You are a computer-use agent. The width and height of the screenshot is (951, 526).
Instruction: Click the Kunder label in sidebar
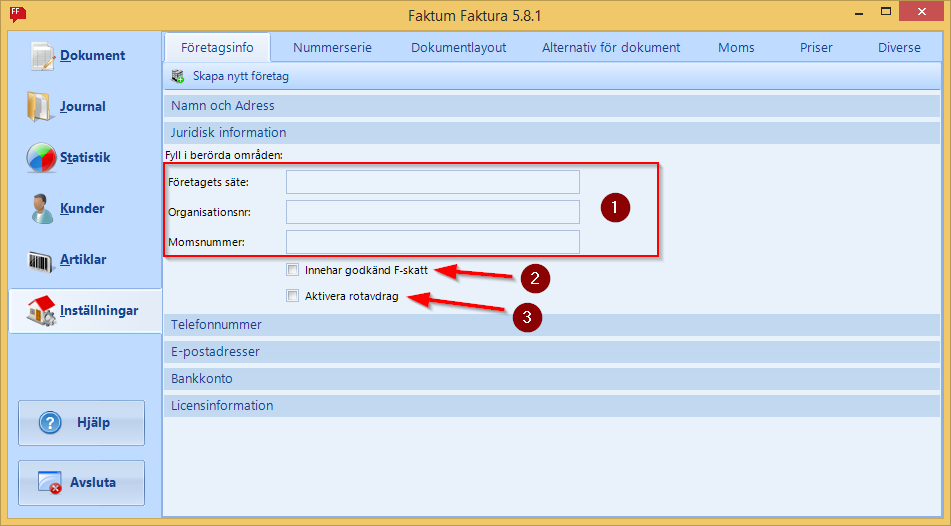pos(82,209)
